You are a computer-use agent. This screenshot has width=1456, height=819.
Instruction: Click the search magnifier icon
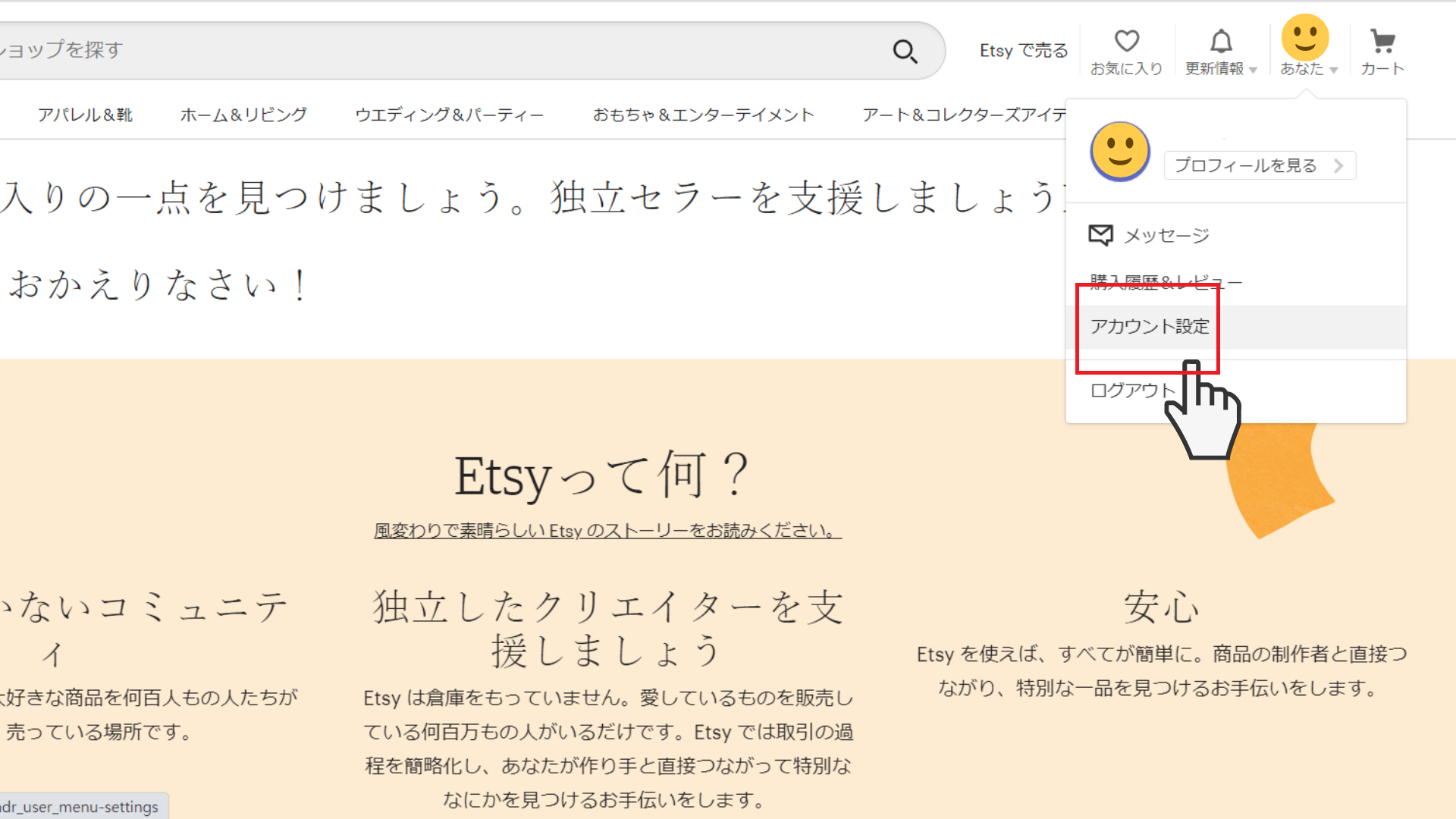[905, 51]
